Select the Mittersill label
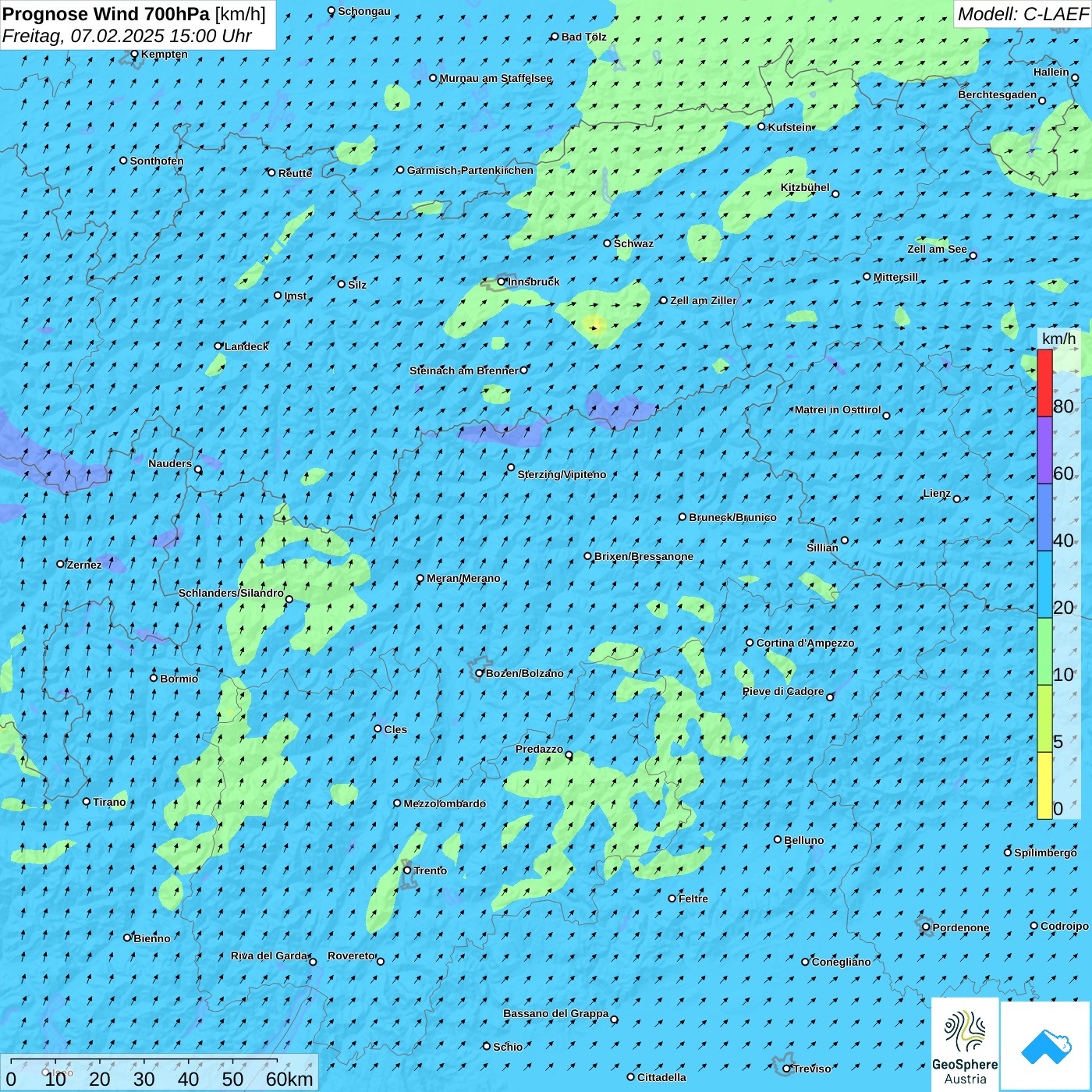This screenshot has width=1092, height=1092. pyautogui.click(x=895, y=277)
